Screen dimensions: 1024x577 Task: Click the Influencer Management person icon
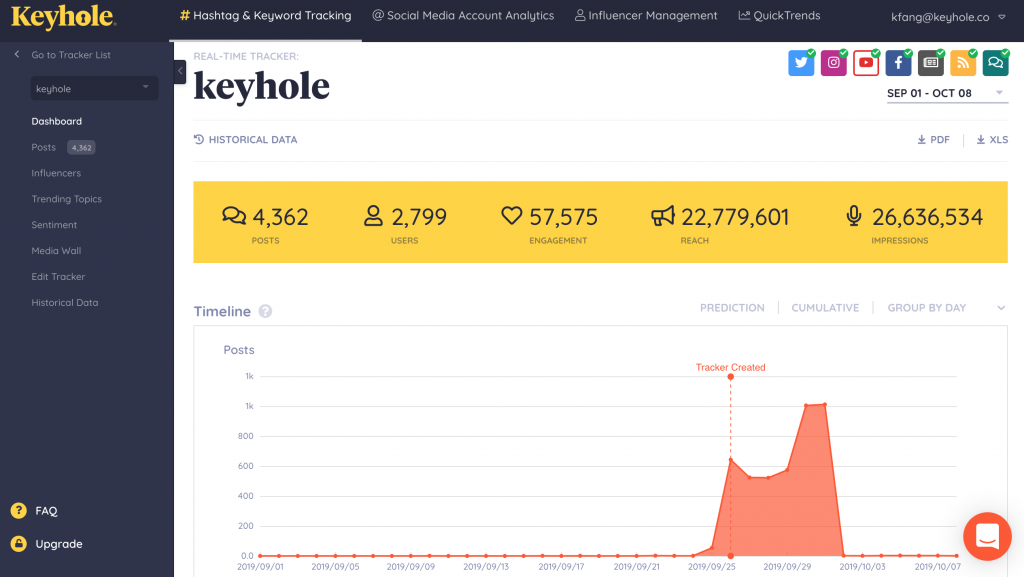(579, 15)
